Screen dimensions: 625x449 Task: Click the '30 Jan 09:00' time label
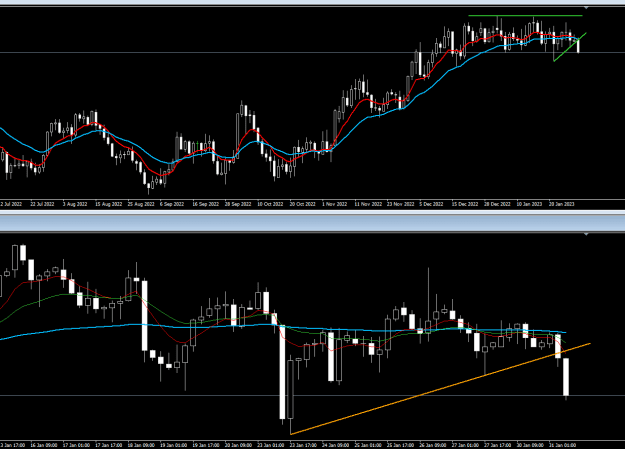point(530,445)
